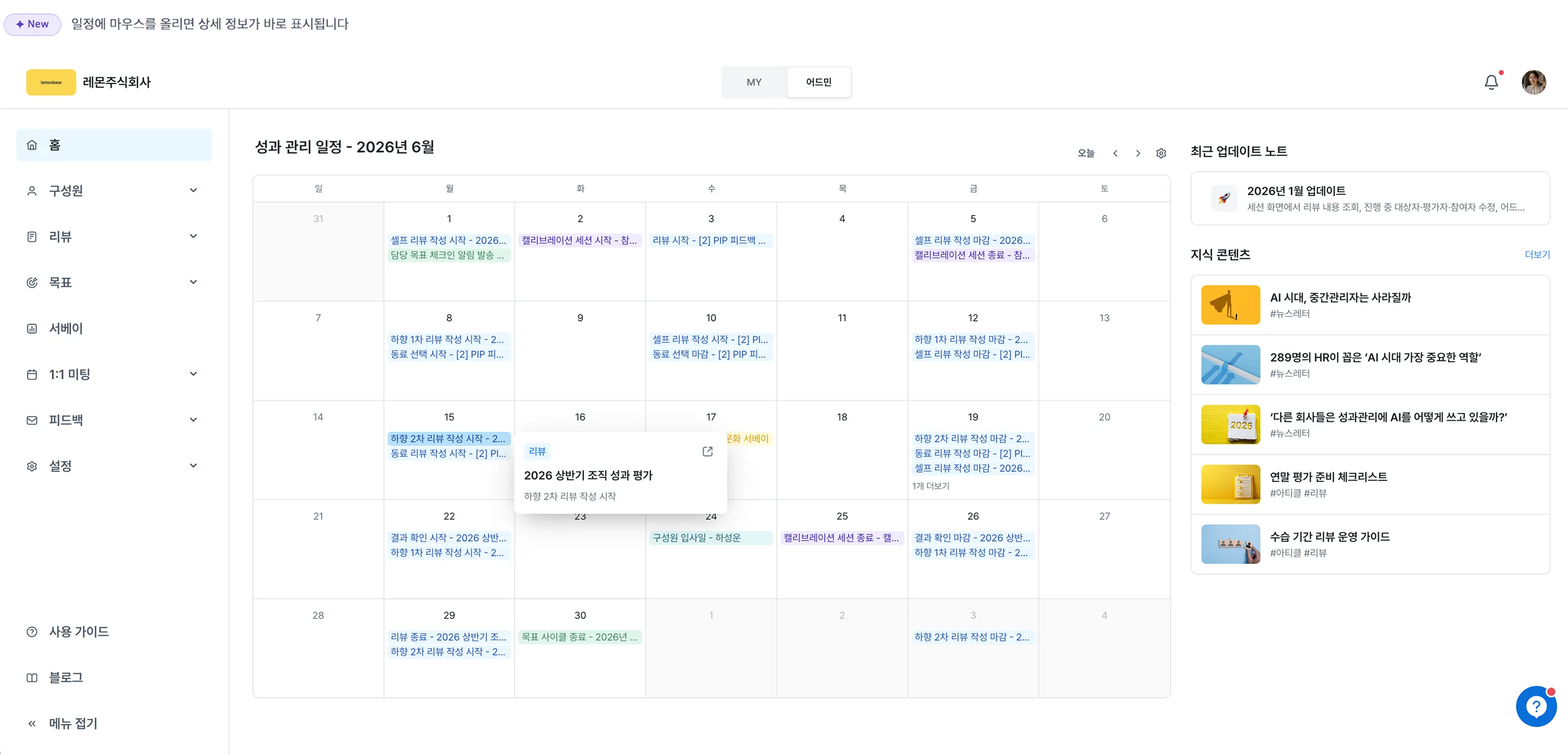Click the 구성원 person icon
Viewport: 1568px width, 754px height.
(x=32, y=191)
